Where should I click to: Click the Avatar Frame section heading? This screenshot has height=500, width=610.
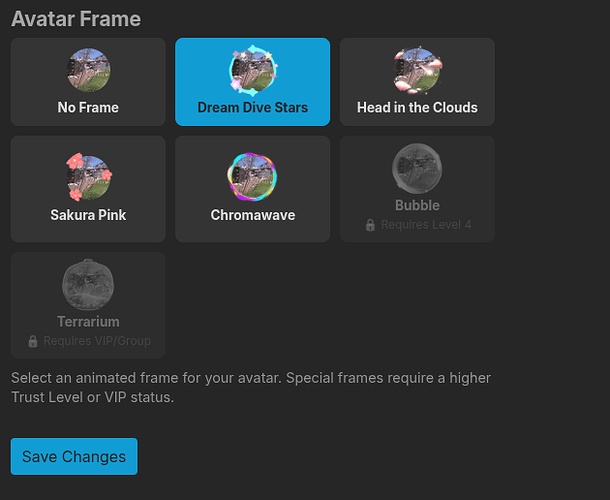pos(76,19)
